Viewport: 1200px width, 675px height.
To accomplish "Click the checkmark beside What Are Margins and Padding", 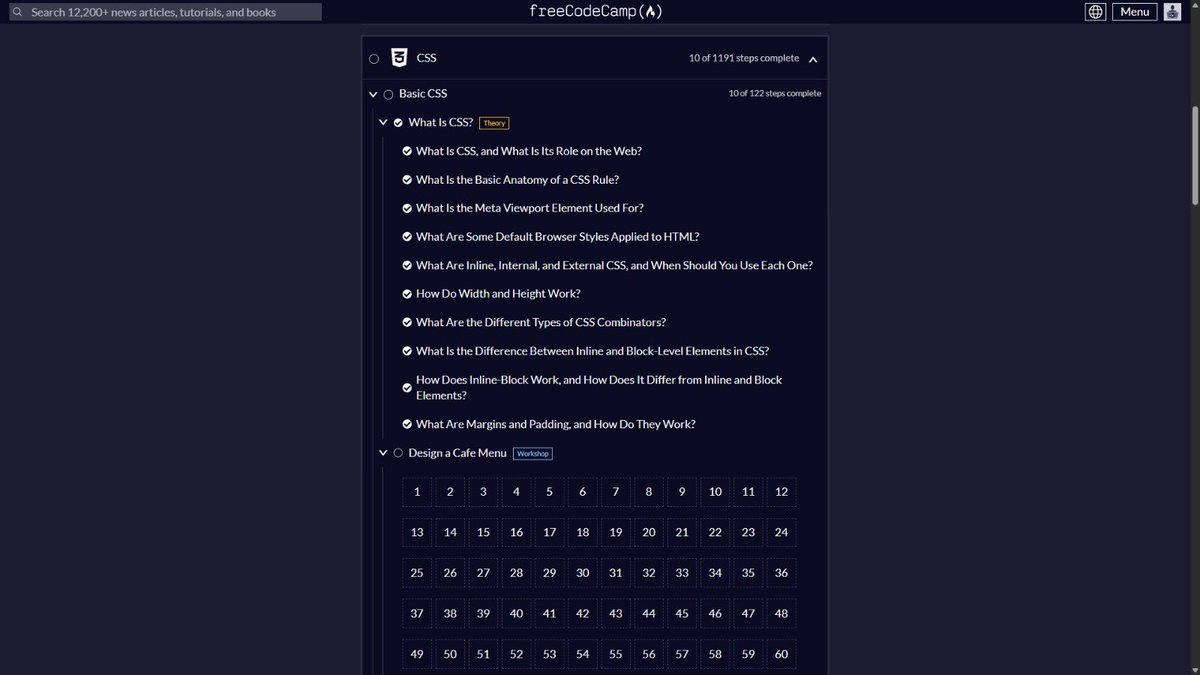I will click(x=407, y=423).
